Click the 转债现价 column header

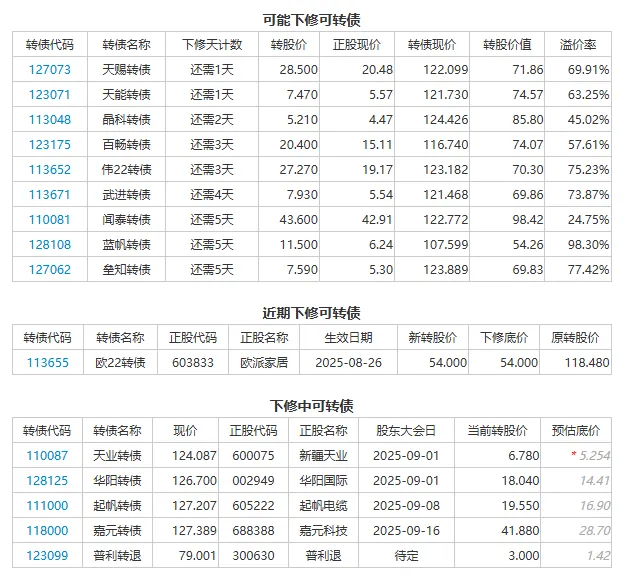pyautogui.click(x=432, y=44)
